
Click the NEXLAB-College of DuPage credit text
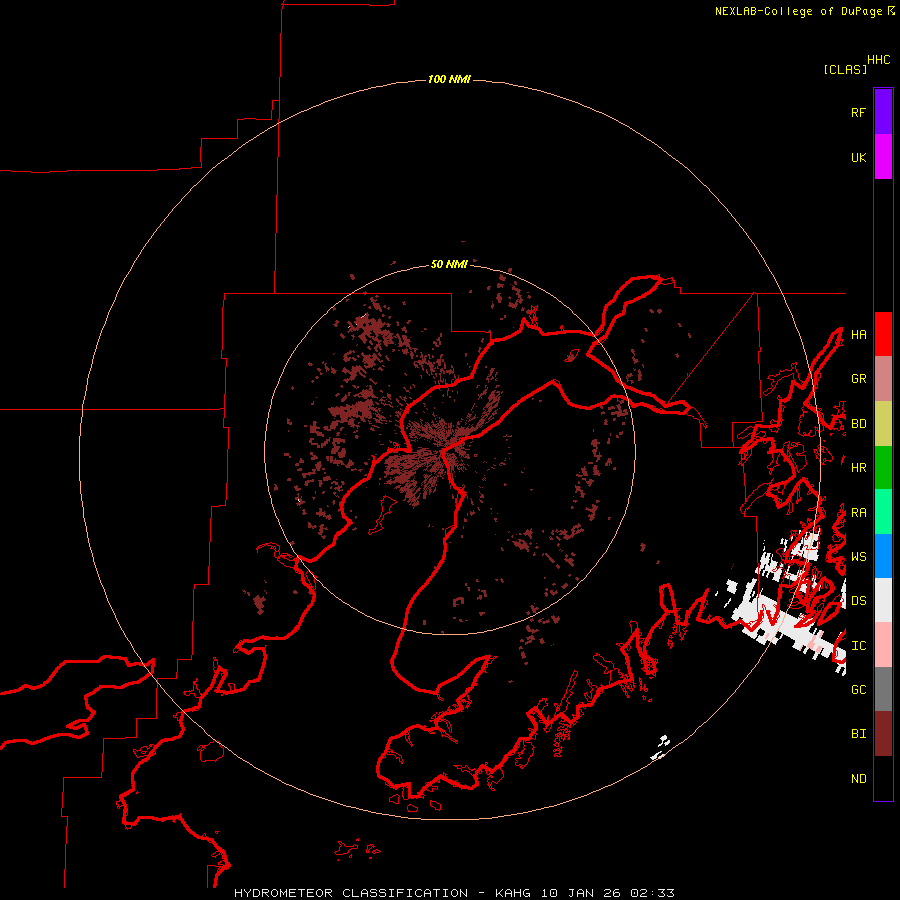[798, 11]
